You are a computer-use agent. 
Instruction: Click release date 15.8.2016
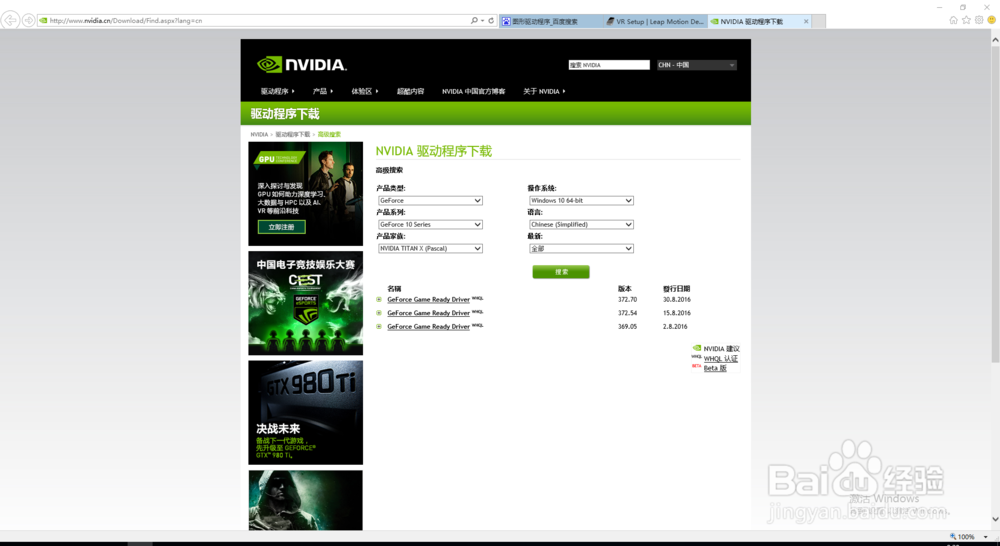[x=677, y=313]
